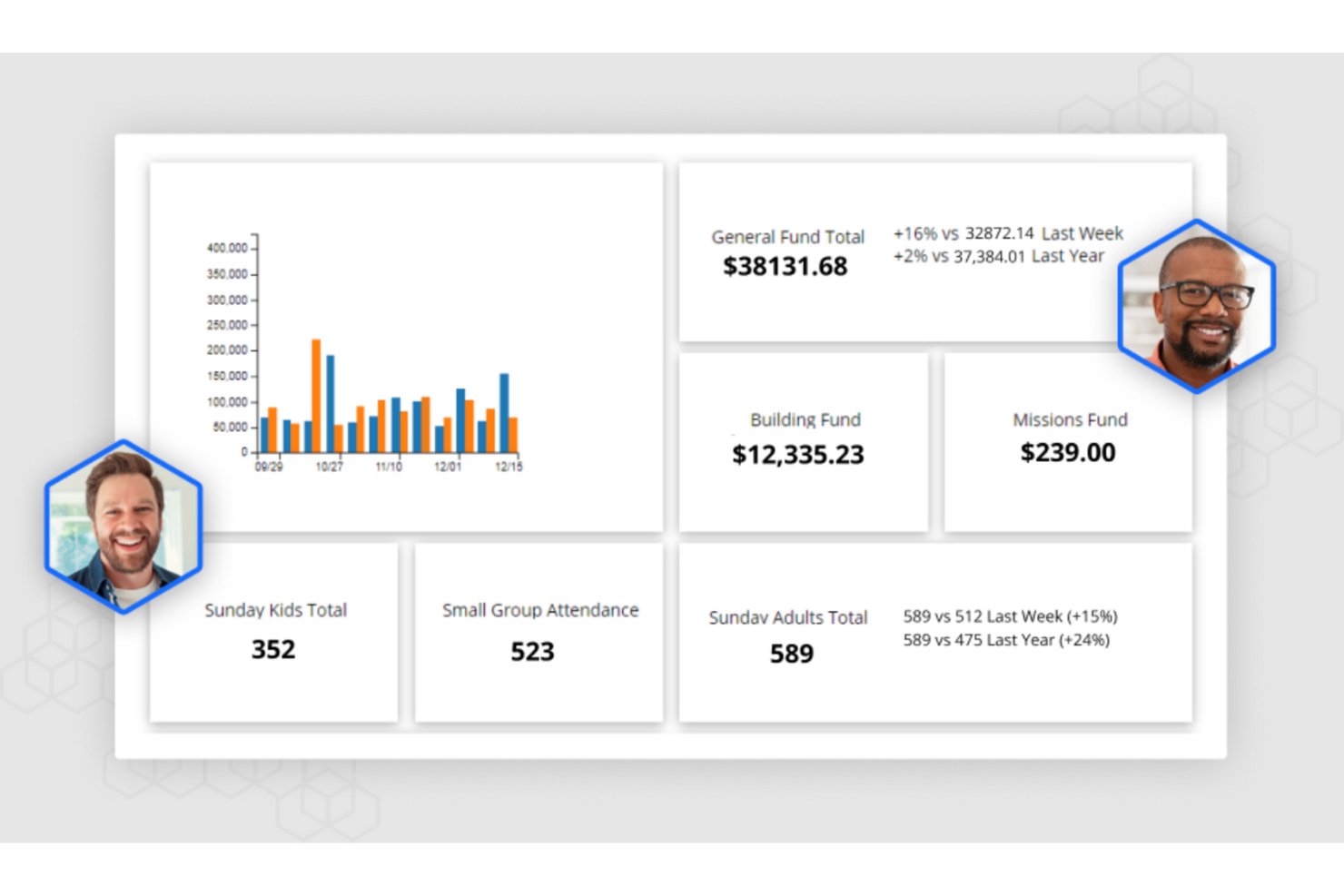
Task: Select the $38131.68 general fund amount
Action: tap(785, 267)
